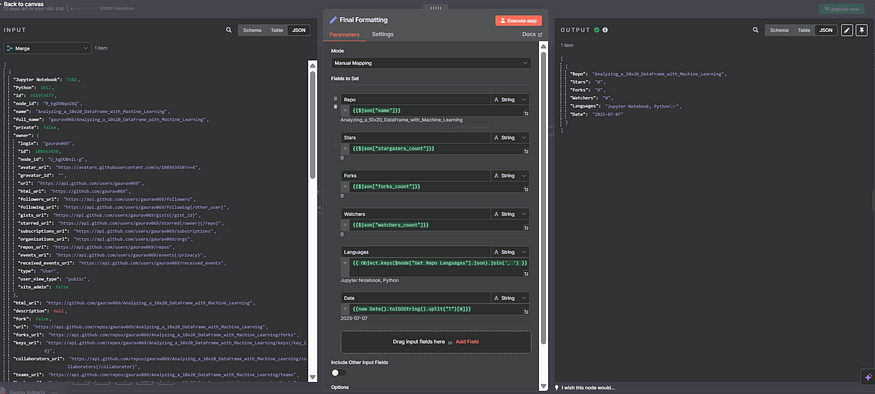The image size is (875, 394).
Task: Click the Date expression value field
Action: 439,309
